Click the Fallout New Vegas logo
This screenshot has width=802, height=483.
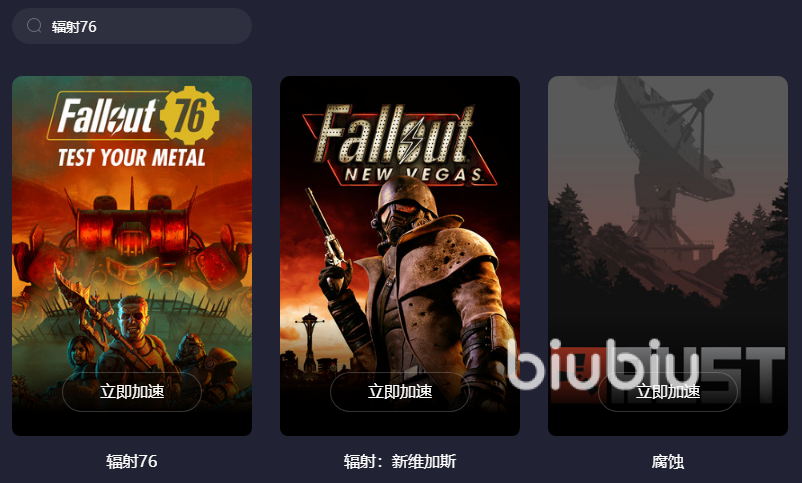(x=400, y=144)
